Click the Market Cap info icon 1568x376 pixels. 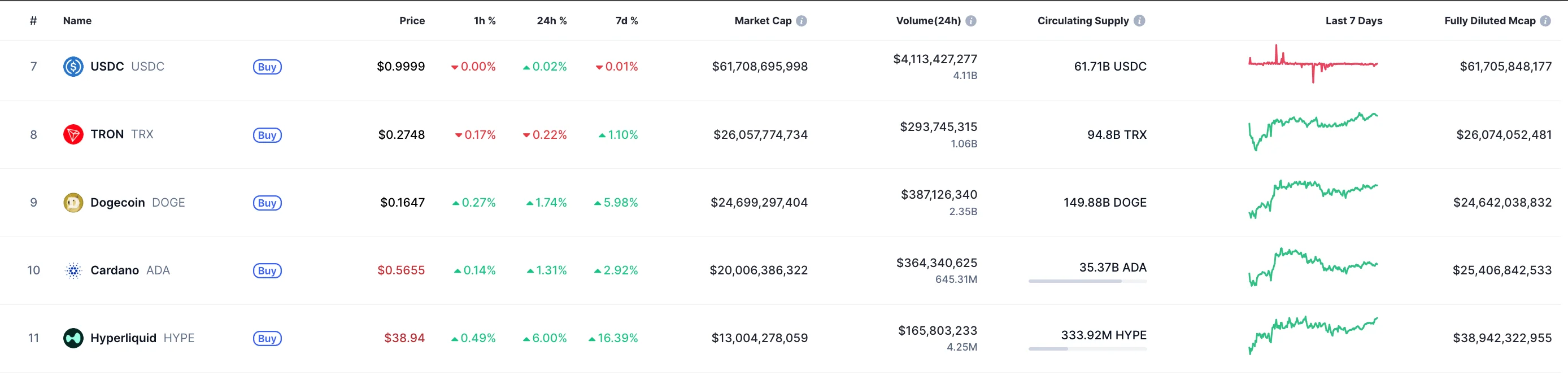click(x=802, y=21)
